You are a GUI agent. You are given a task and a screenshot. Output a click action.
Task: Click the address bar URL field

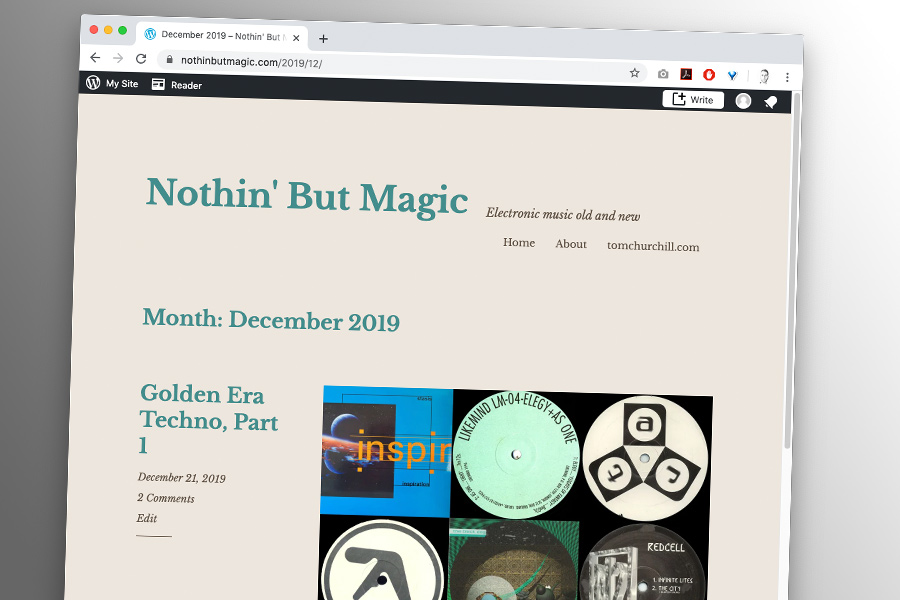(396, 65)
